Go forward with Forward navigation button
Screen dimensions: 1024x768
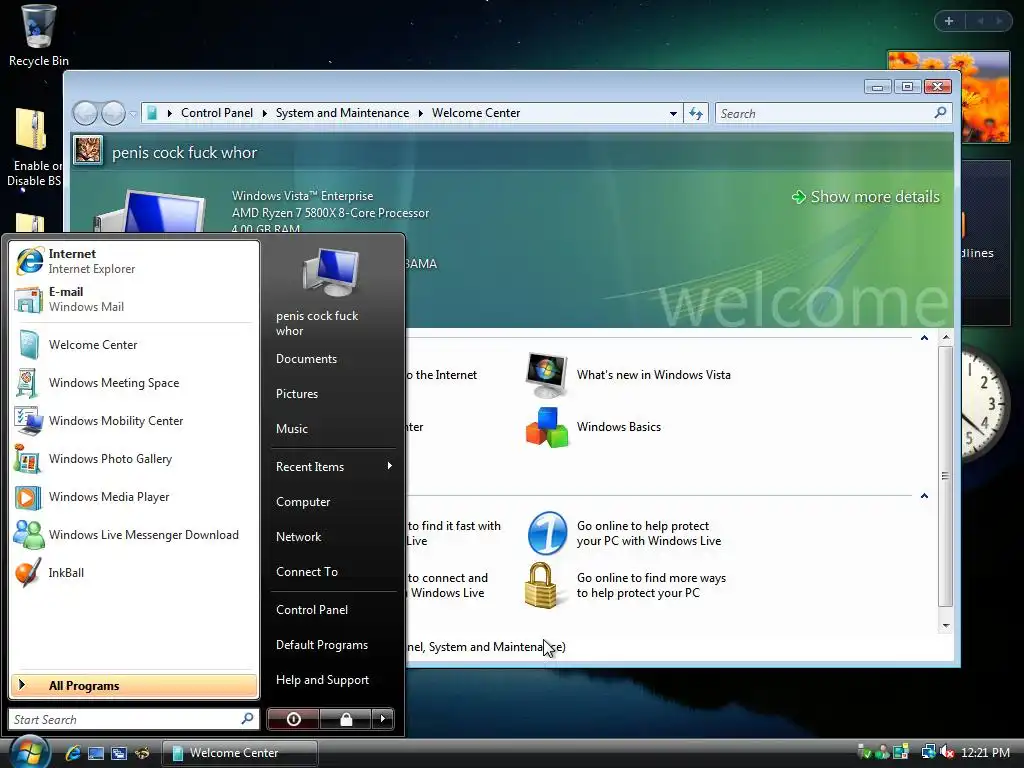pos(113,114)
